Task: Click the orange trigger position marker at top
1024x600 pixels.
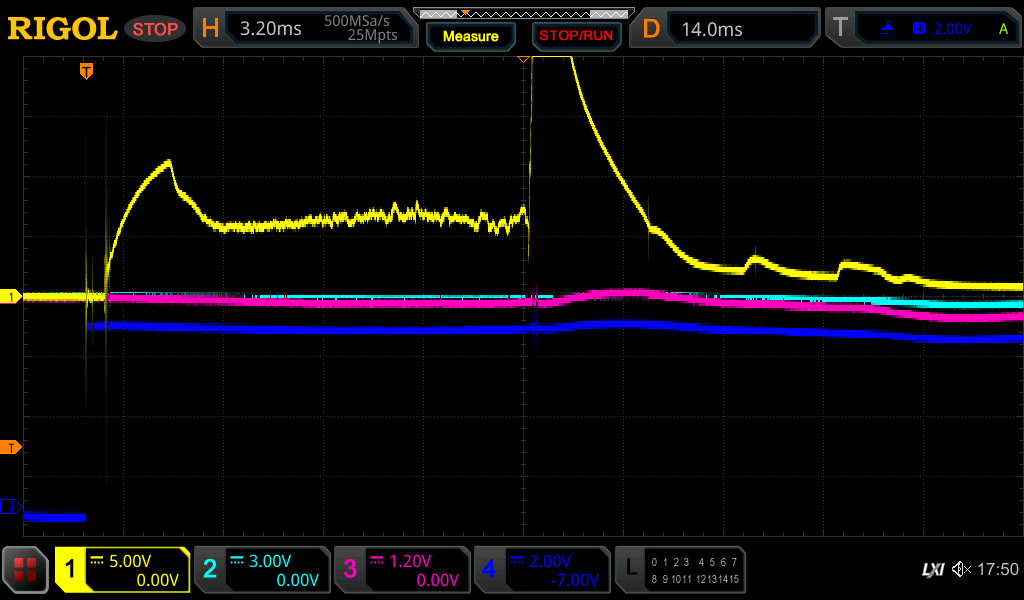Action: coord(87,71)
